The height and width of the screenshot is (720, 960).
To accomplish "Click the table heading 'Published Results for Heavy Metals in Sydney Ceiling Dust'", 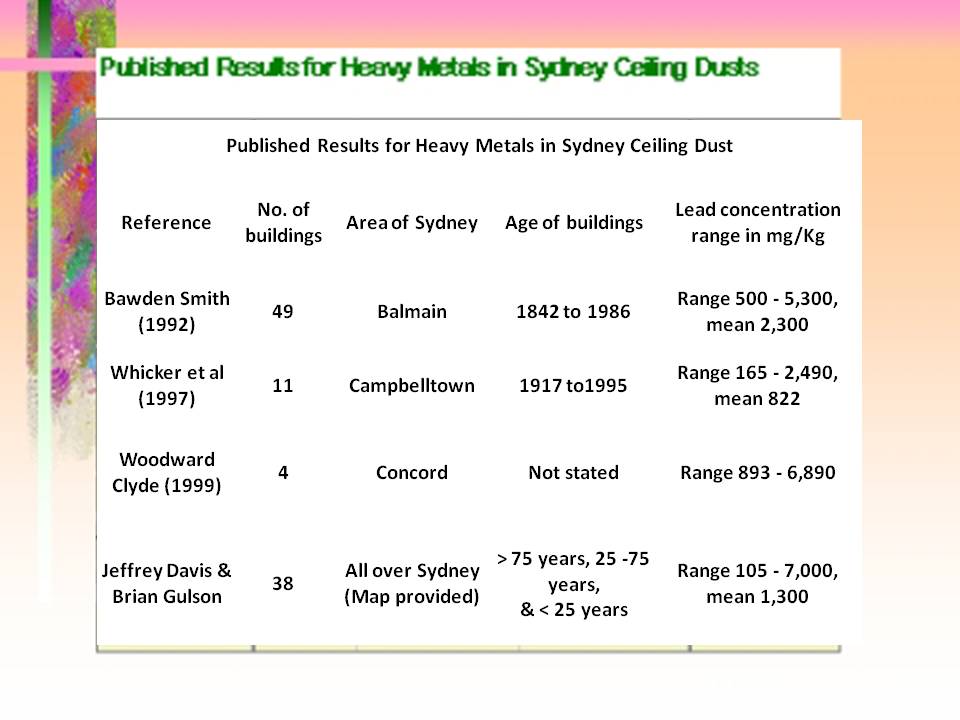I will pyautogui.click(x=479, y=146).
